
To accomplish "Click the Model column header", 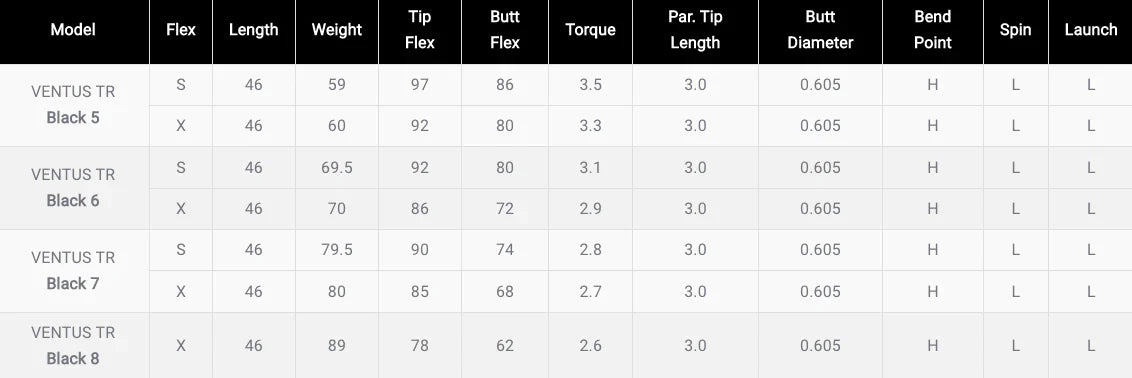I will 73,30.
